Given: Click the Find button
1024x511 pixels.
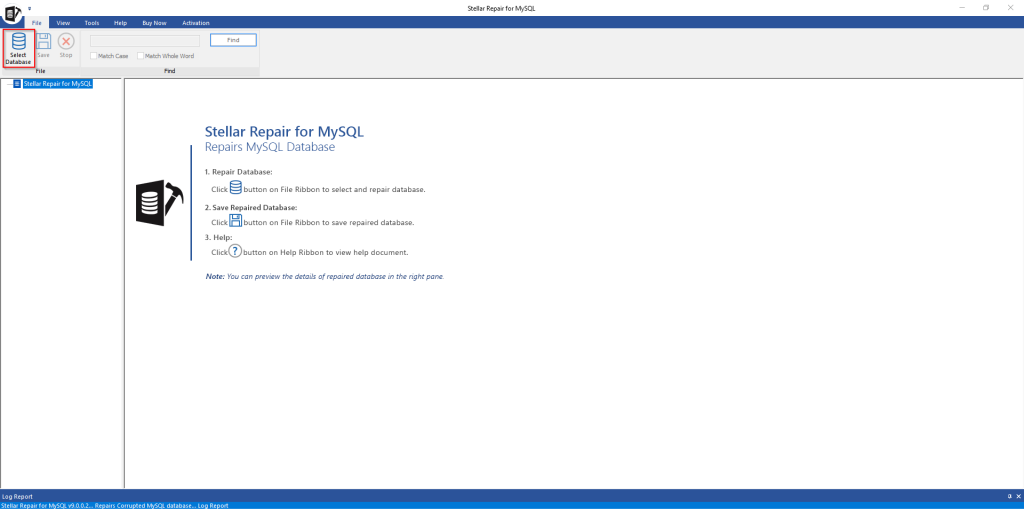Looking at the screenshot, I should tap(233, 41).
